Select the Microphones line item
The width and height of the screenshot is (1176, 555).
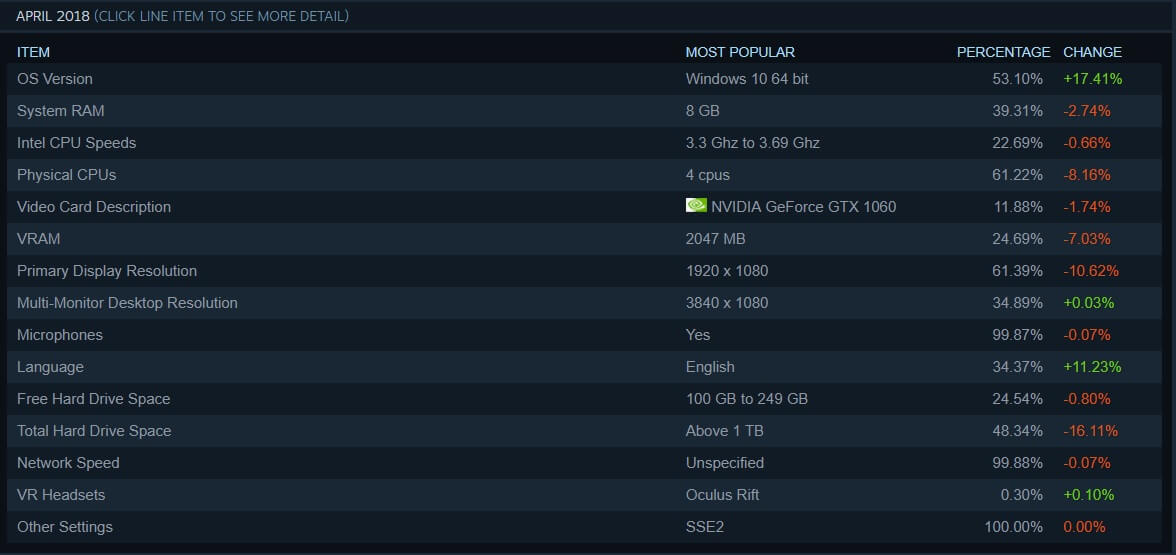[x=60, y=335]
